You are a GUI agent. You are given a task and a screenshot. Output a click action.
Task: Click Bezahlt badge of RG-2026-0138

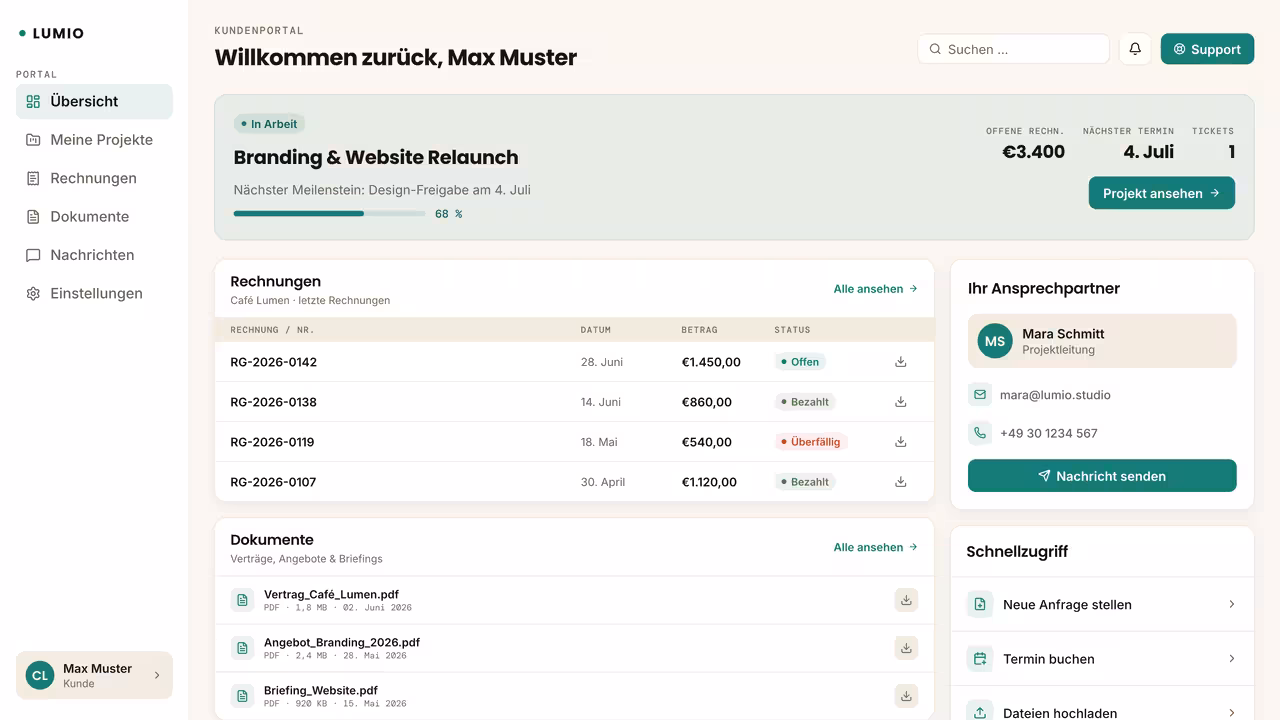click(x=805, y=402)
